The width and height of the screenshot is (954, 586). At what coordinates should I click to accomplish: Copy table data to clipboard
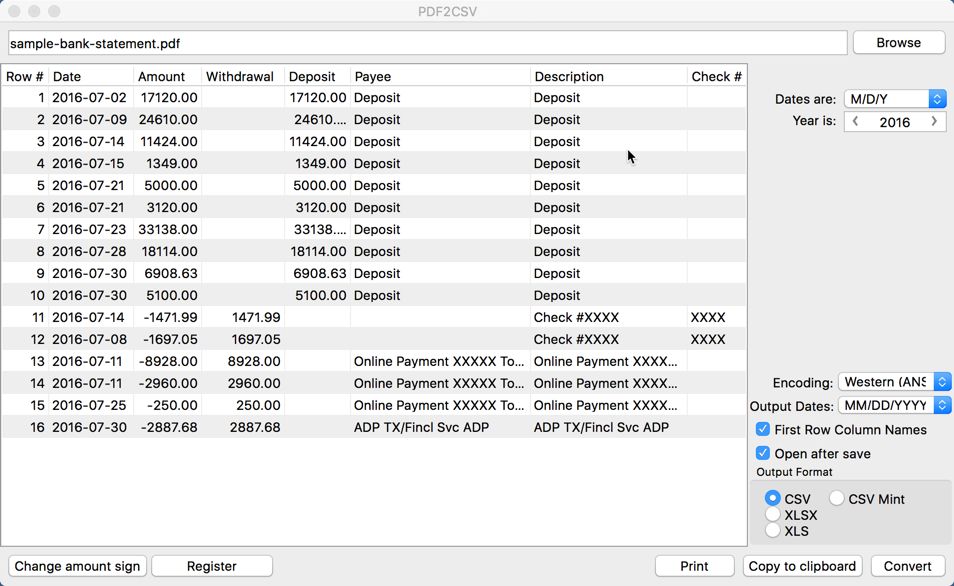coord(802,566)
